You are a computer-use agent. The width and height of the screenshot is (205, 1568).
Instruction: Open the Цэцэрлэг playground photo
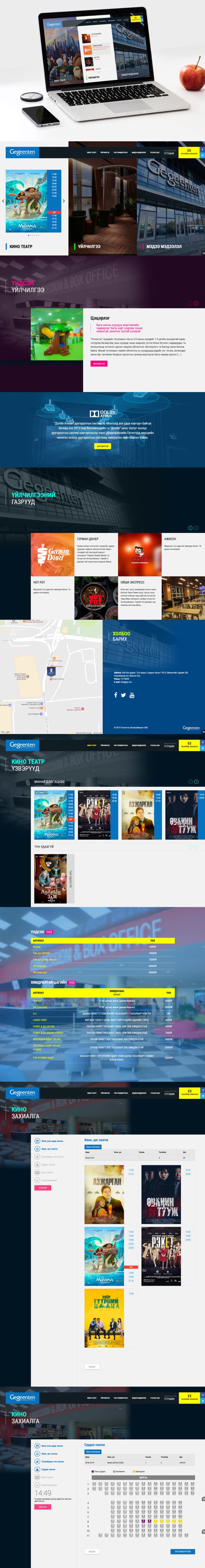(x=57, y=334)
